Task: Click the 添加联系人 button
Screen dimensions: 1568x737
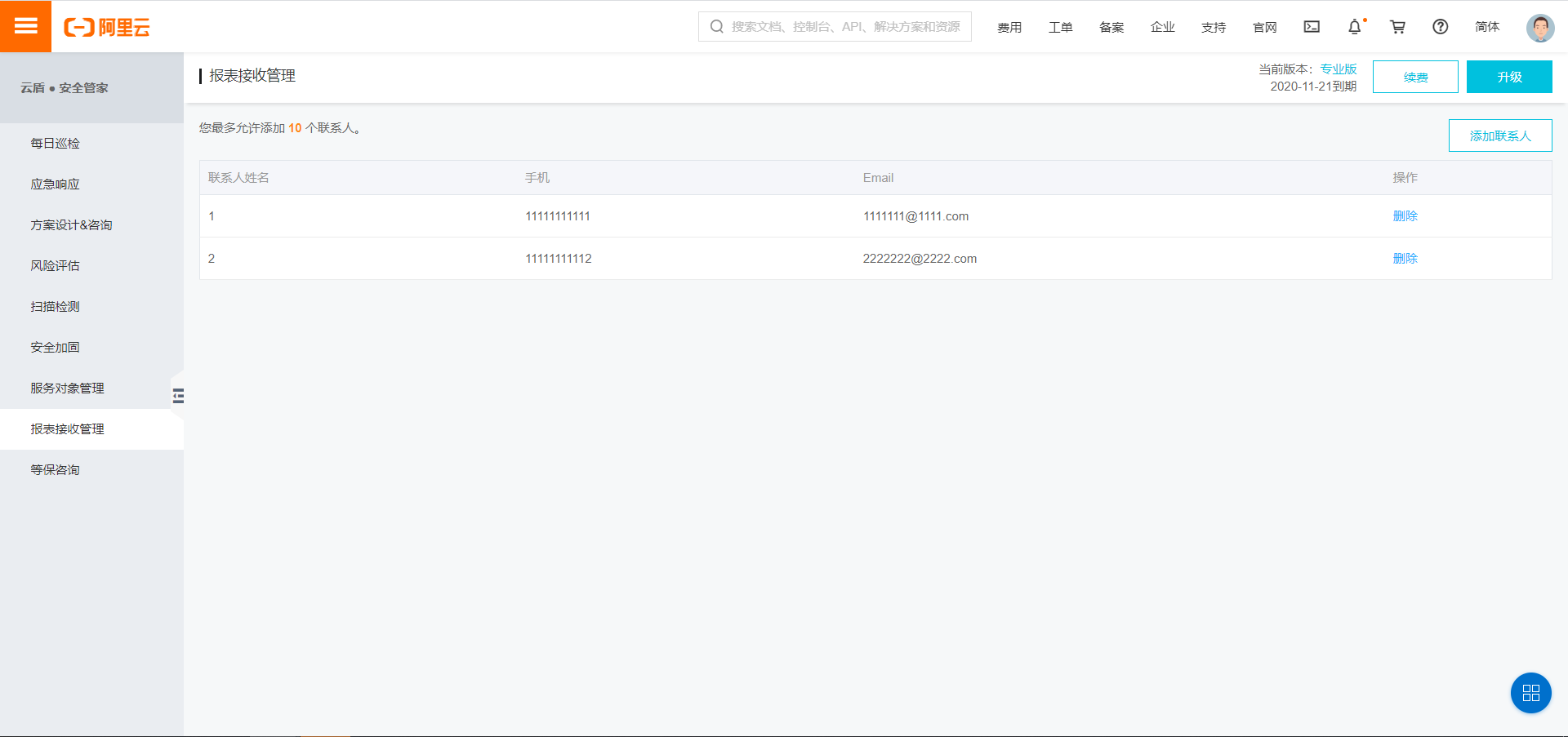Action: coord(1500,135)
